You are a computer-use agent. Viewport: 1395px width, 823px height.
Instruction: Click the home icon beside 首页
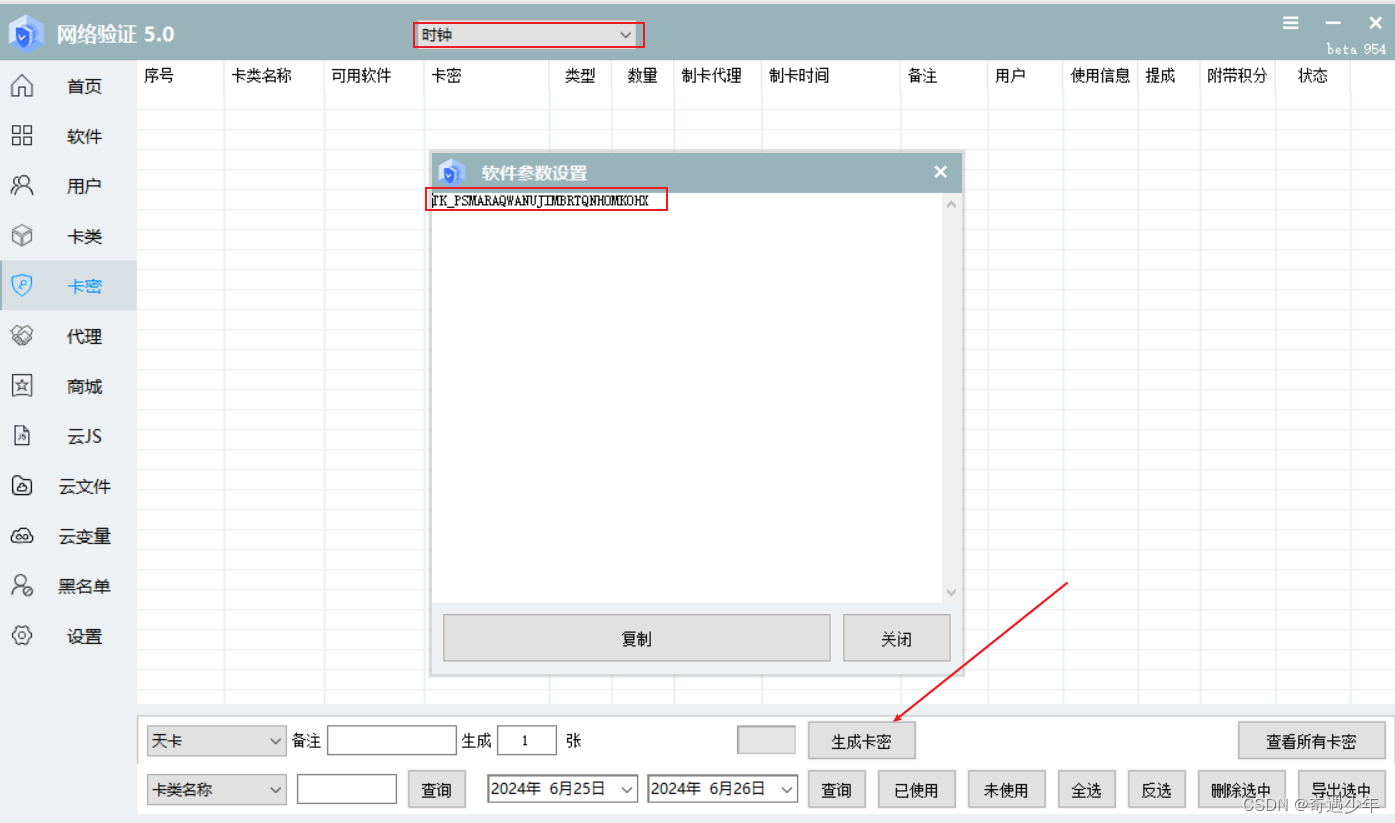tap(22, 86)
